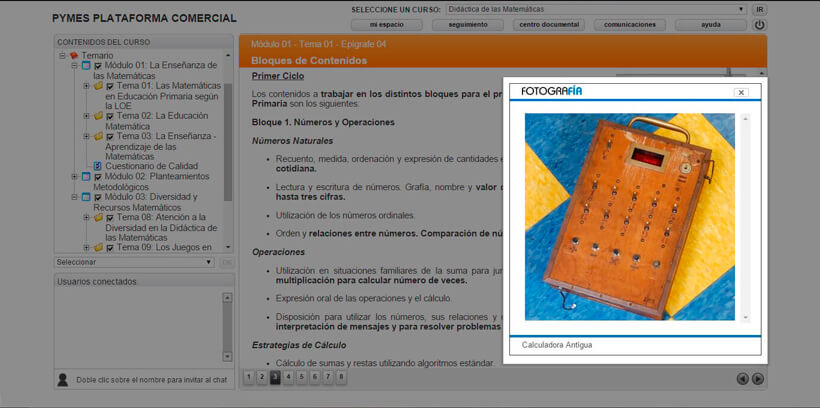The width and height of the screenshot is (820, 408).
Task: Select the current page 3 button
Action: [275, 377]
